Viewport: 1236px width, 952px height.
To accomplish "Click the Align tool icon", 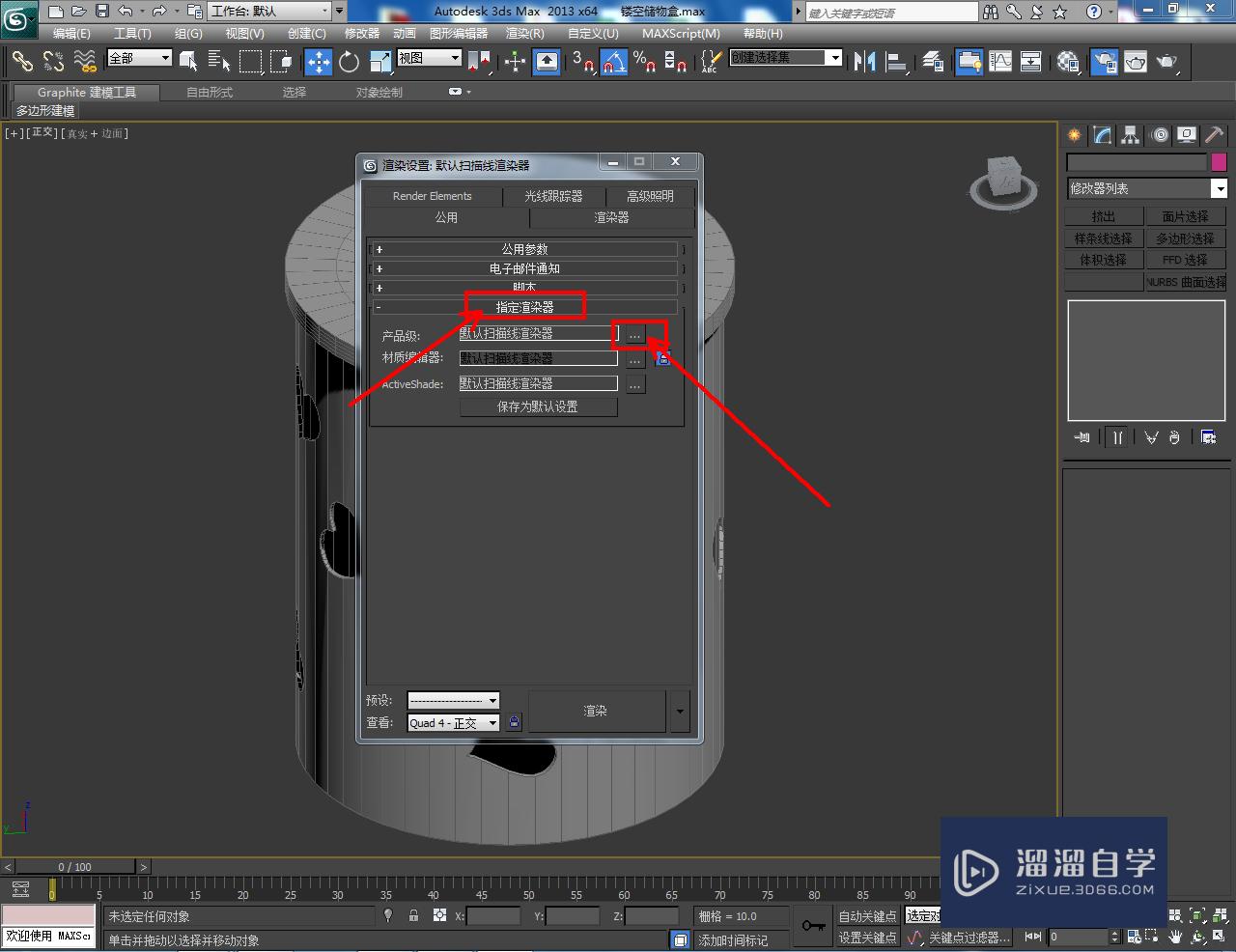I will coord(897,62).
